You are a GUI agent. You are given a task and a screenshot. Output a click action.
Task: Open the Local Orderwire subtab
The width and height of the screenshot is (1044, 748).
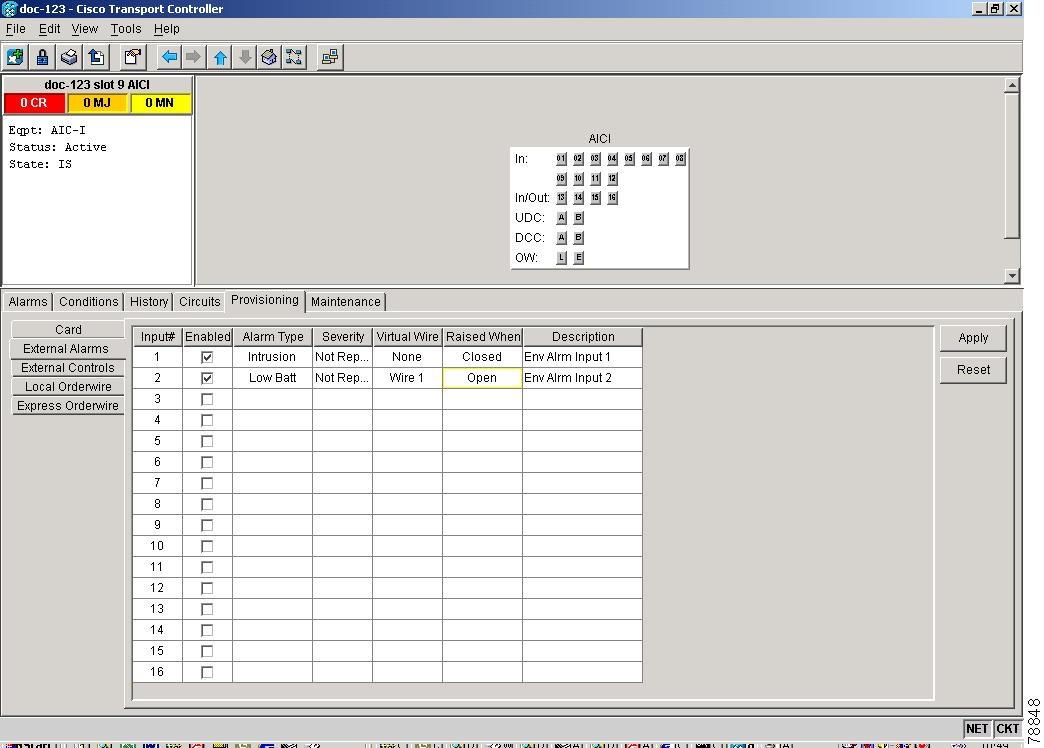pyautogui.click(x=68, y=387)
